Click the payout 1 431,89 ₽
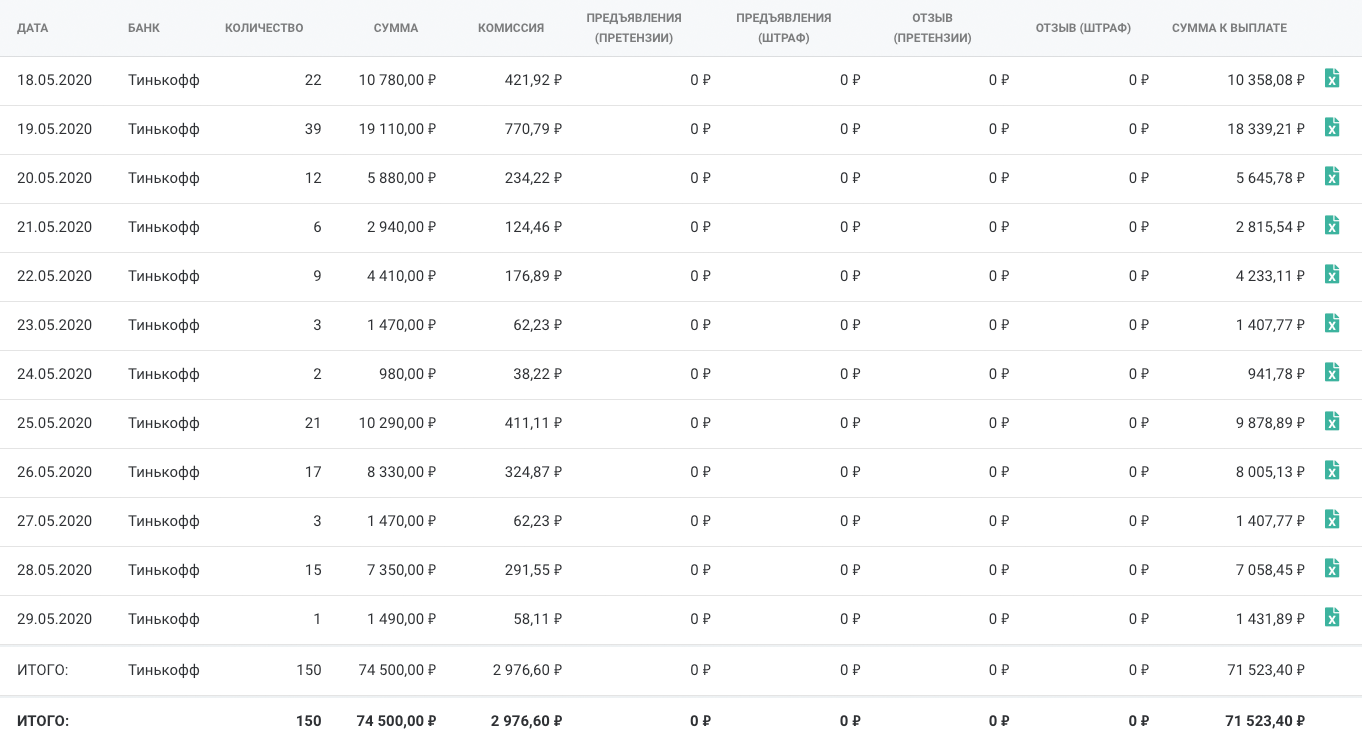 (1271, 619)
